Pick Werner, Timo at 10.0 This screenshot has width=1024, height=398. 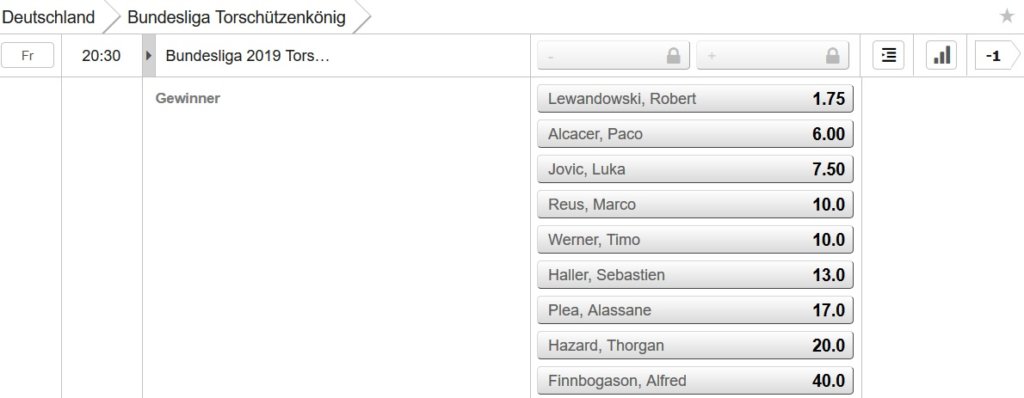click(695, 240)
